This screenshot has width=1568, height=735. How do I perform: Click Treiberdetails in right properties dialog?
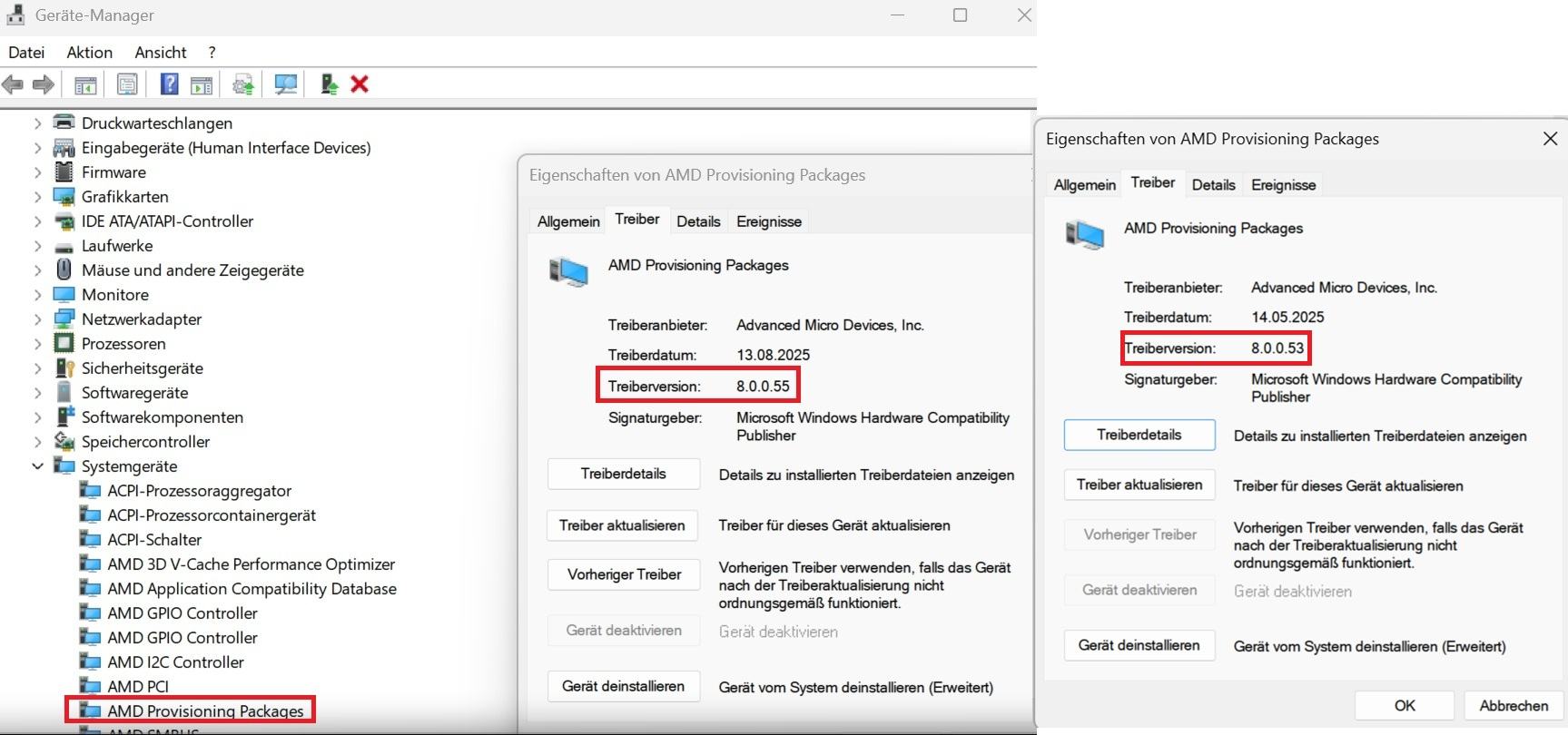click(1139, 435)
